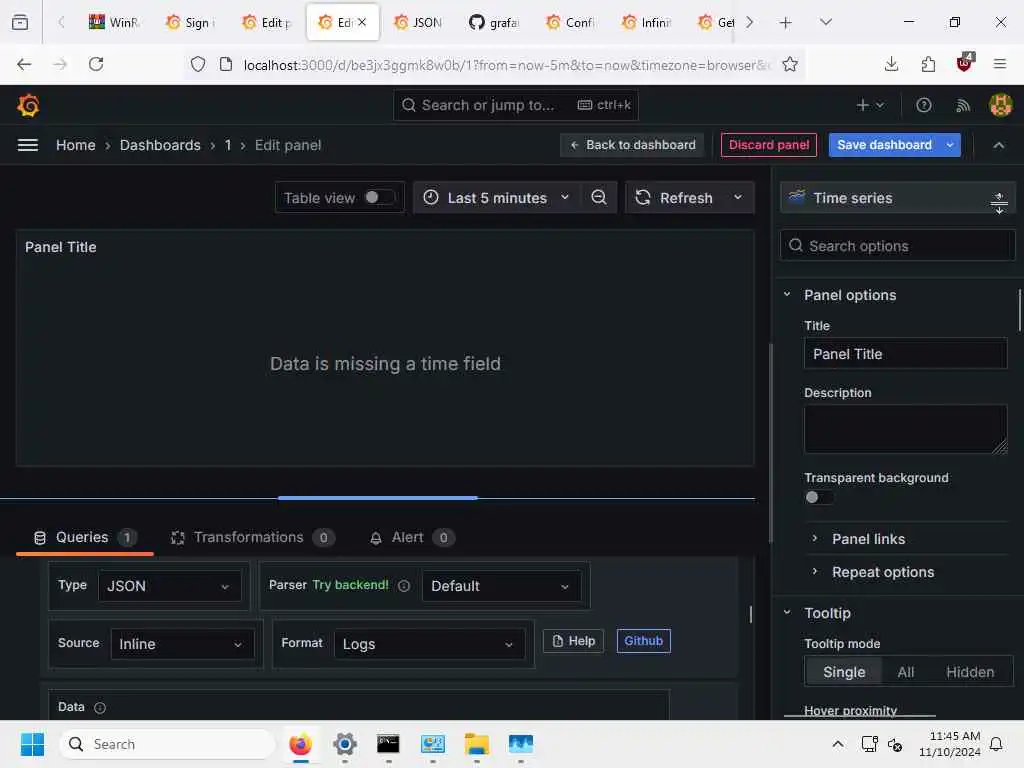This screenshot has width=1024, height=768.
Task: Click the uBlock shield extension icon
Action: 965,63
